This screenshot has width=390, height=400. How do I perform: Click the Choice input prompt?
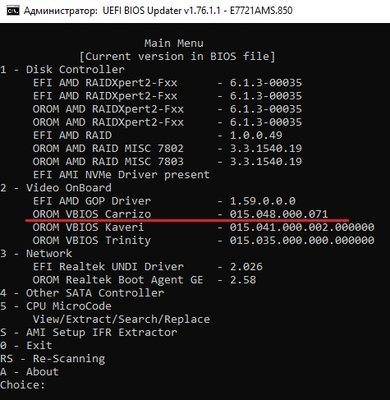[x=23, y=385]
